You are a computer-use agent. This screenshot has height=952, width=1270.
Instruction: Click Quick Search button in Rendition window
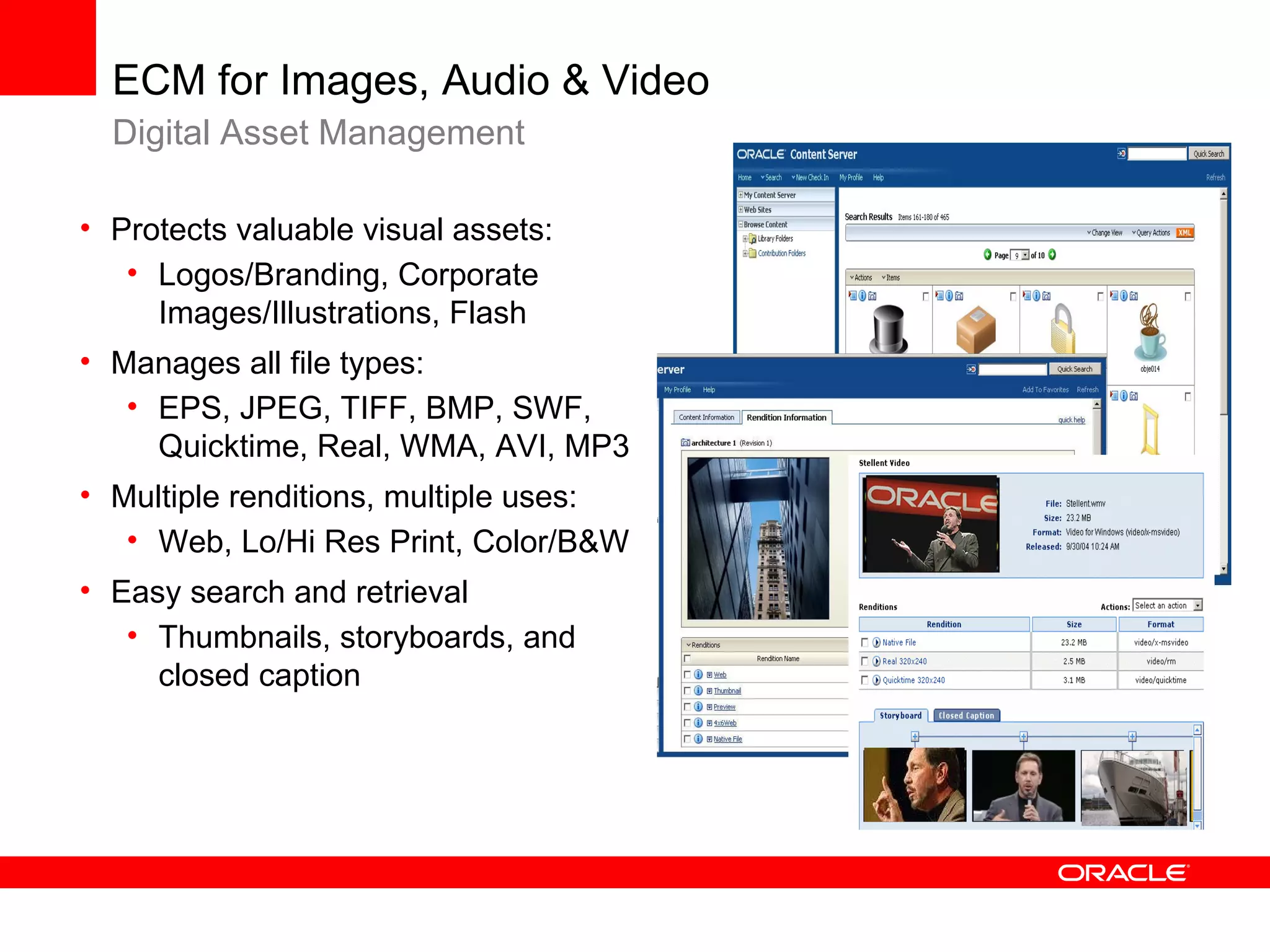tap(1075, 369)
